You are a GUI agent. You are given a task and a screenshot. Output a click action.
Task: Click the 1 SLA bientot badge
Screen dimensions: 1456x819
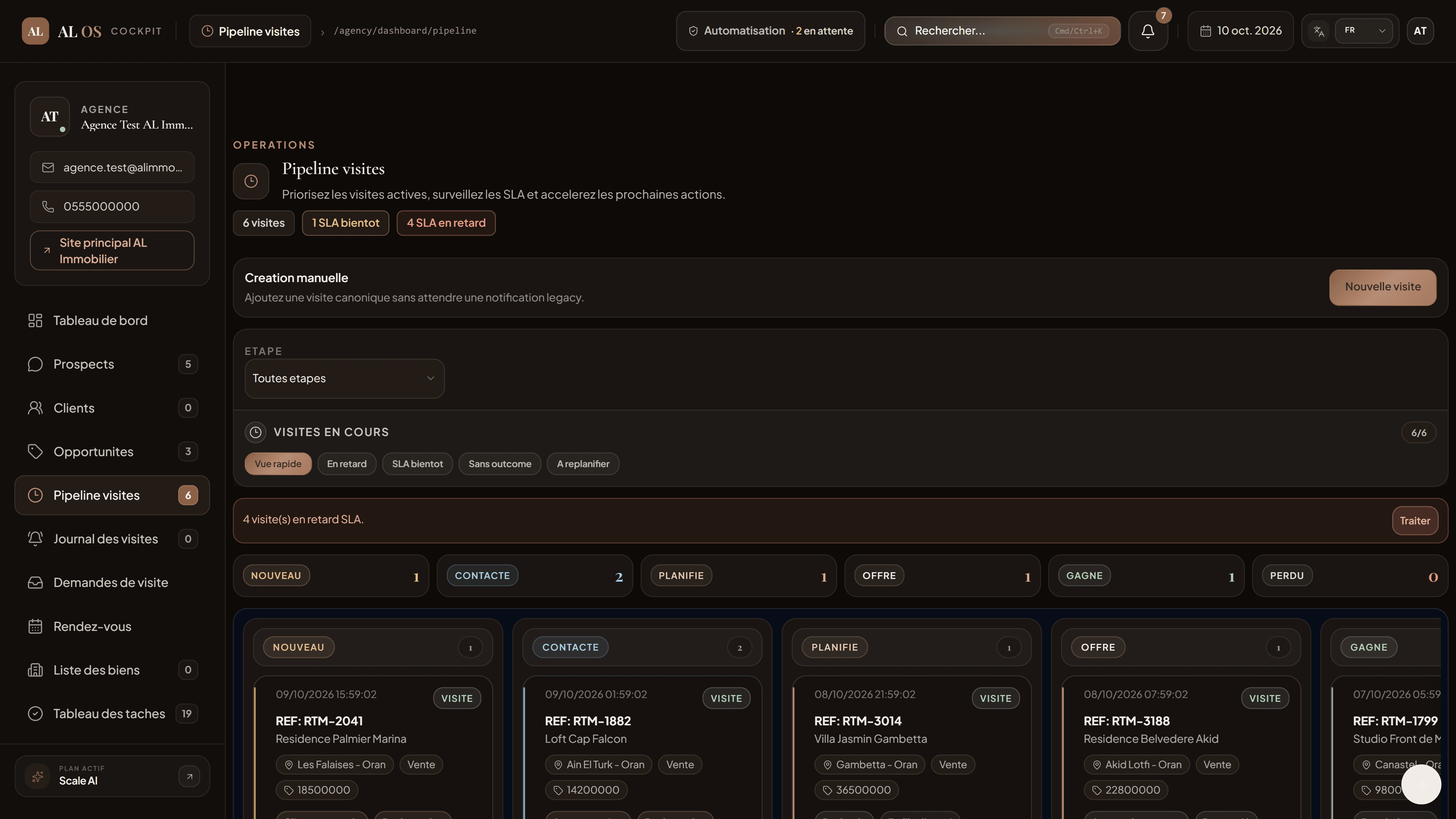345,223
